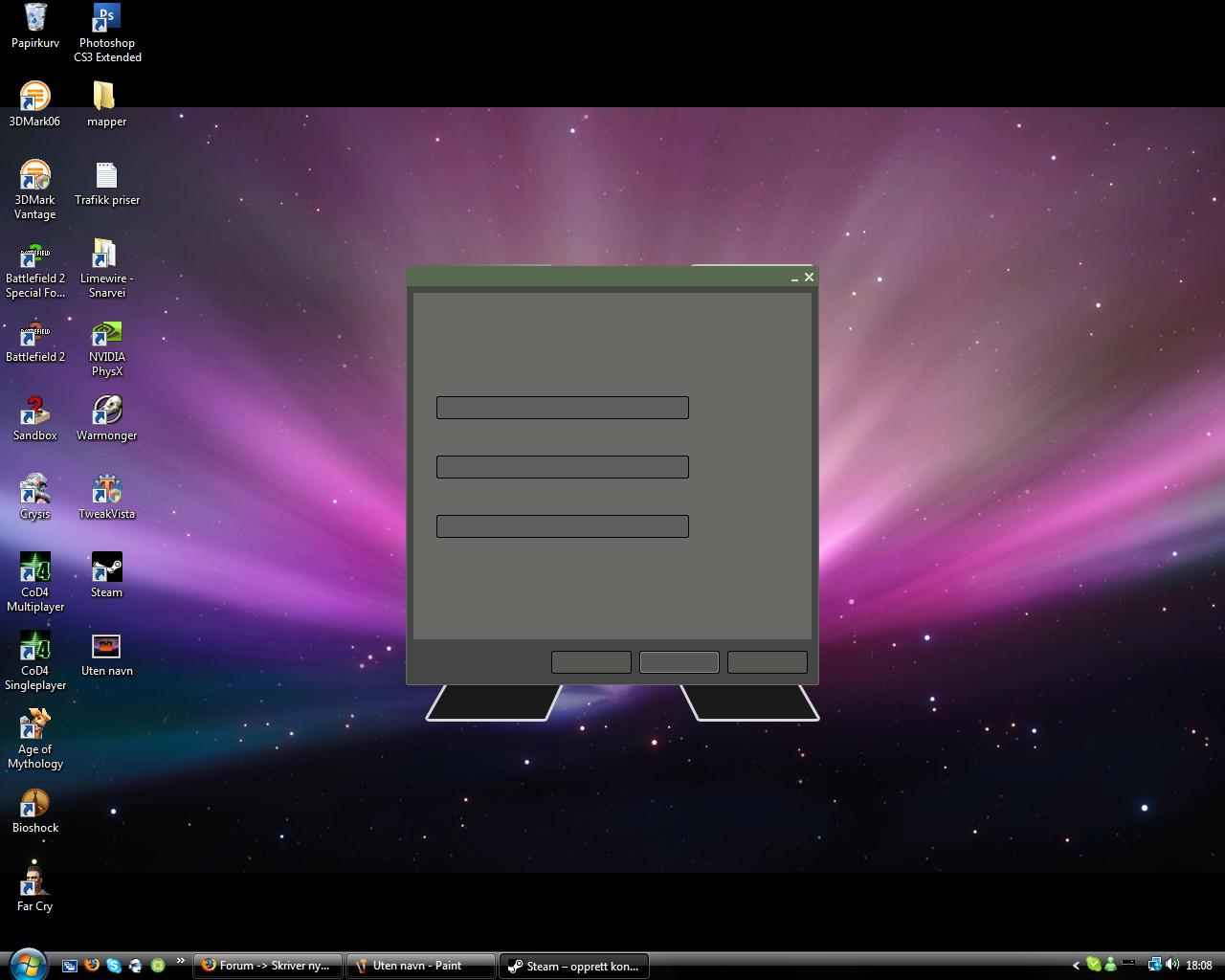Open the network connection tray icon
This screenshot has height=980, width=1225.
click(1155, 965)
